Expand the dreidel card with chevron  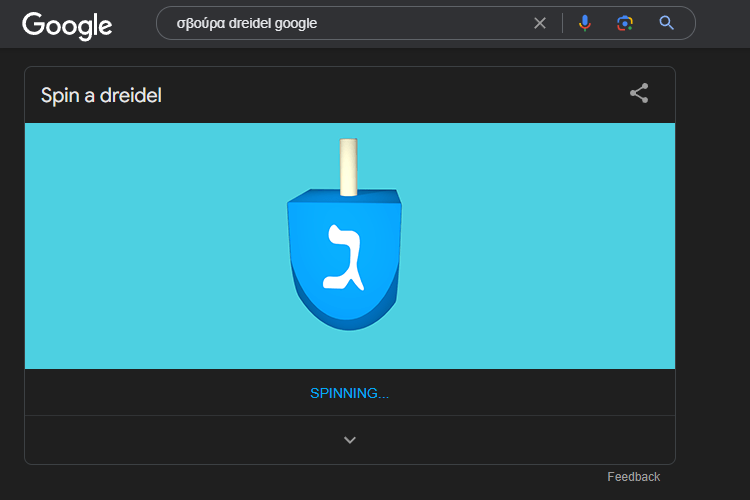click(350, 440)
